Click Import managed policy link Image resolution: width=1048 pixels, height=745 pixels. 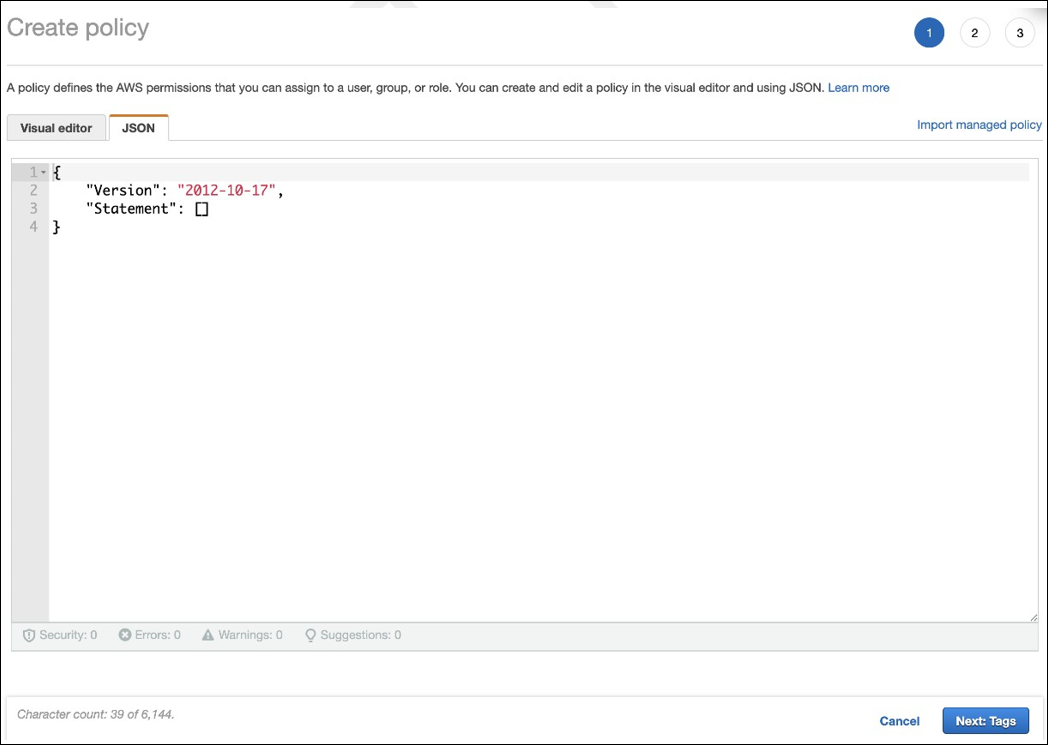point(979,125)
